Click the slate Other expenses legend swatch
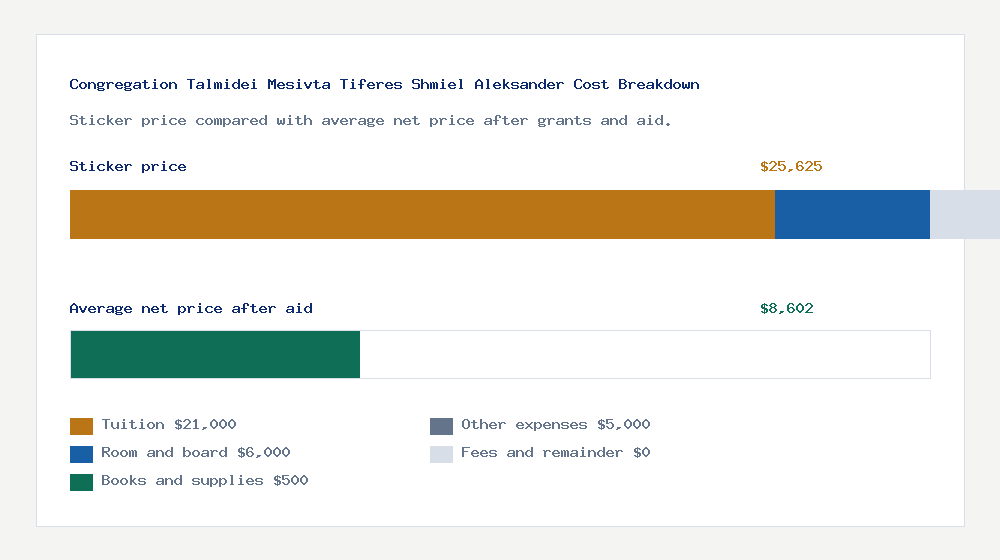Screen dimensions: 1000x560 pyautogui.click(x=441, y=426)
